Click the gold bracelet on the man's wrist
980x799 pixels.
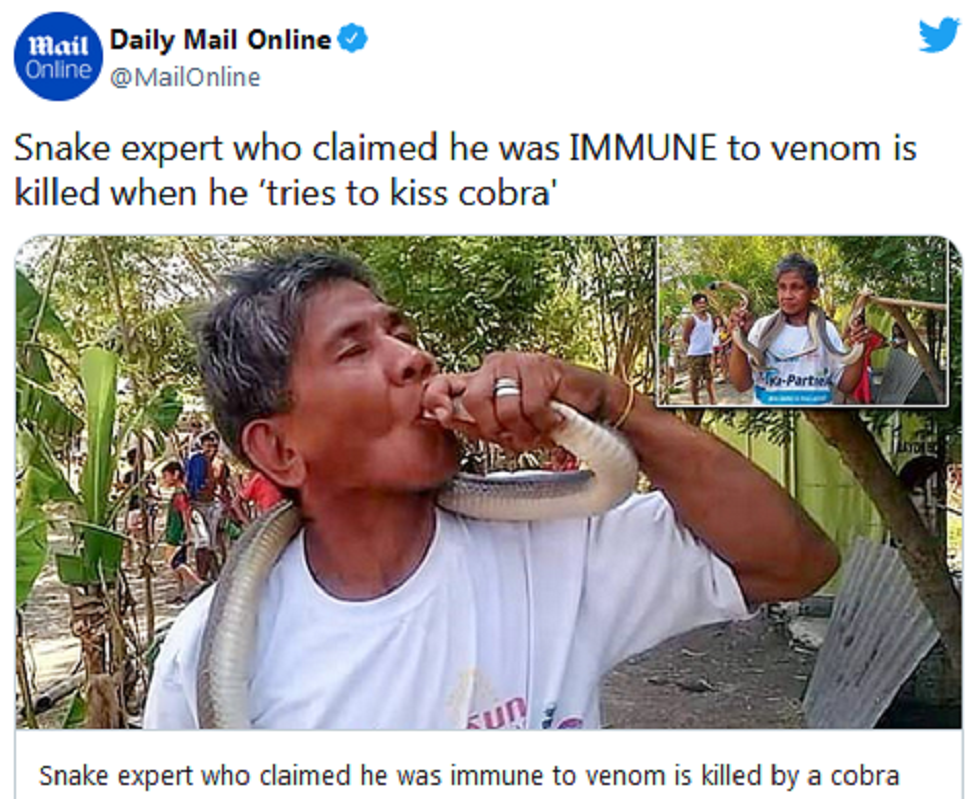(x=624, y=405)
